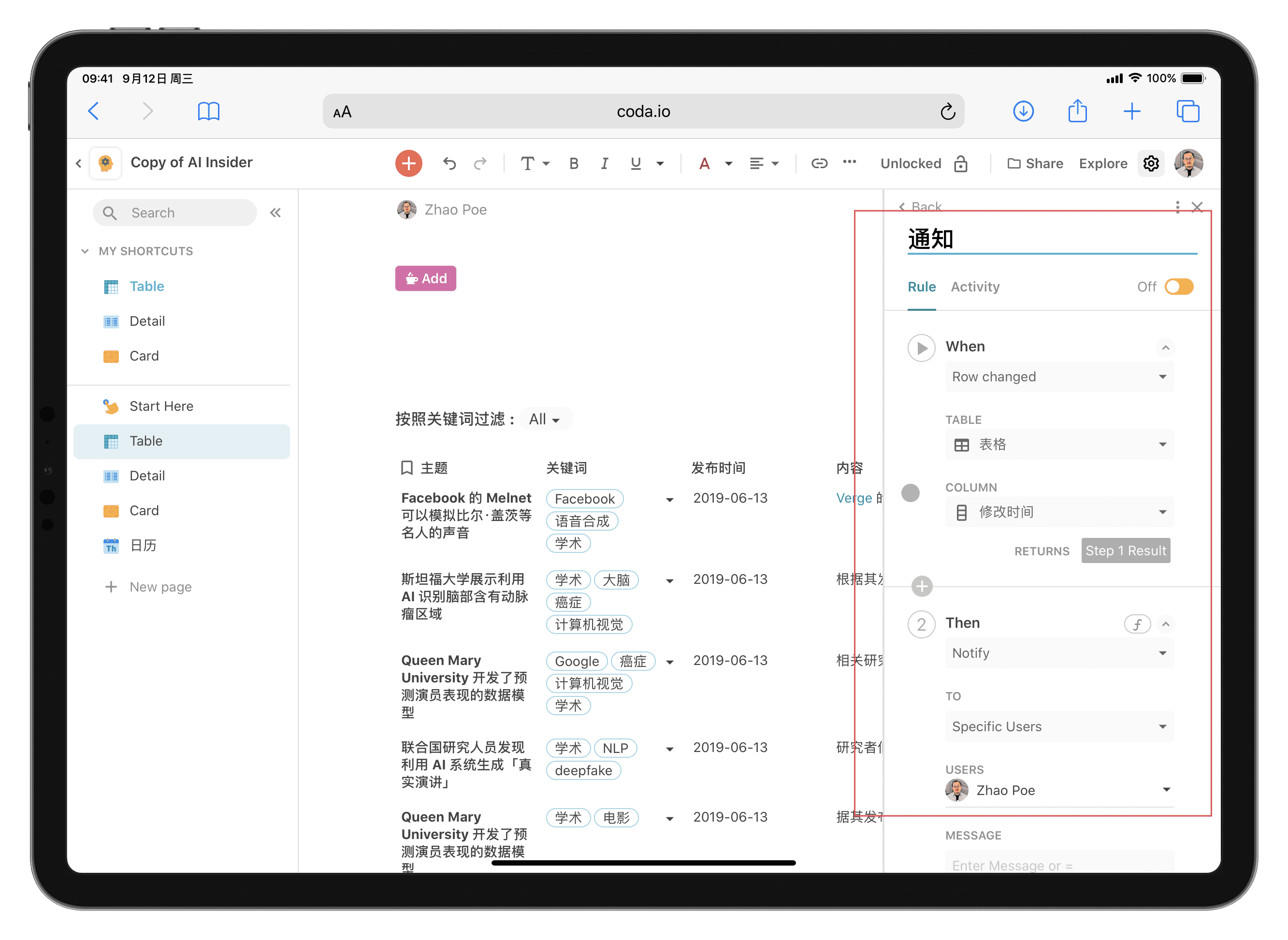Click Back in rule panel
This screenshot has height=940, width=1288.
920,206
